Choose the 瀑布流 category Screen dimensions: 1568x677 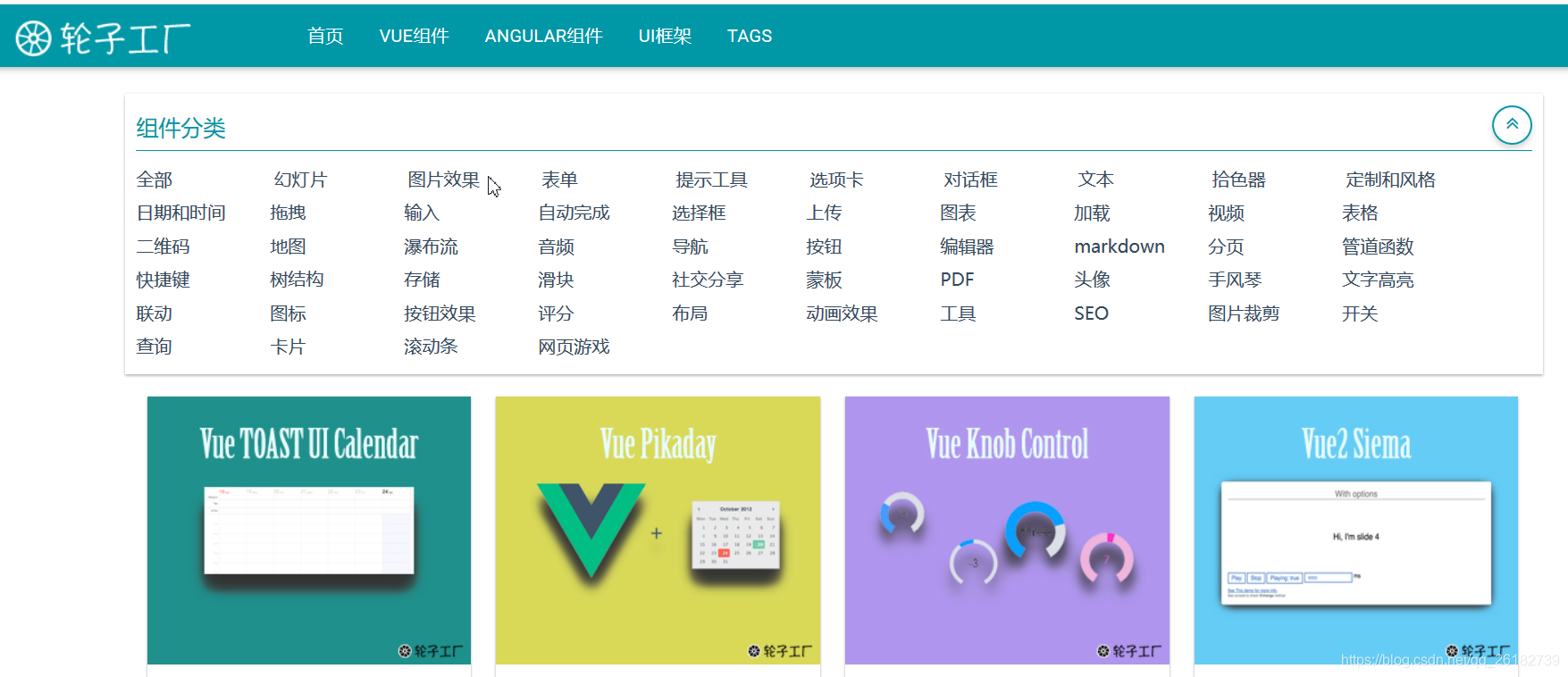431,247
